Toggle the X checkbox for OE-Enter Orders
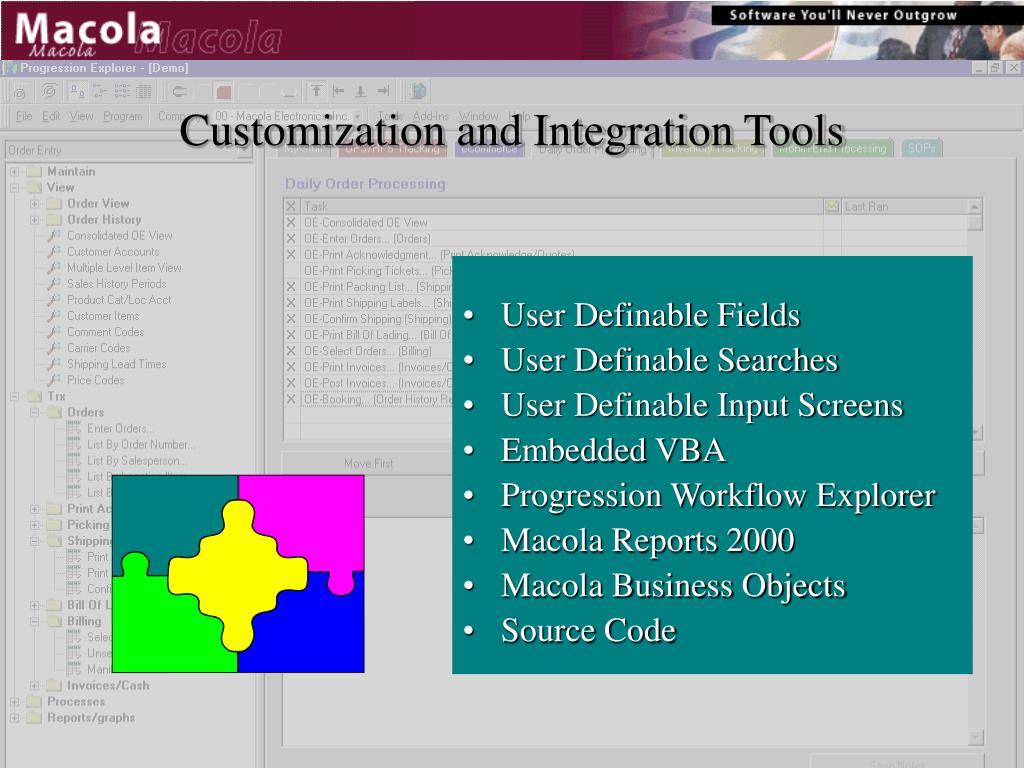 click(x=291, y=238)
